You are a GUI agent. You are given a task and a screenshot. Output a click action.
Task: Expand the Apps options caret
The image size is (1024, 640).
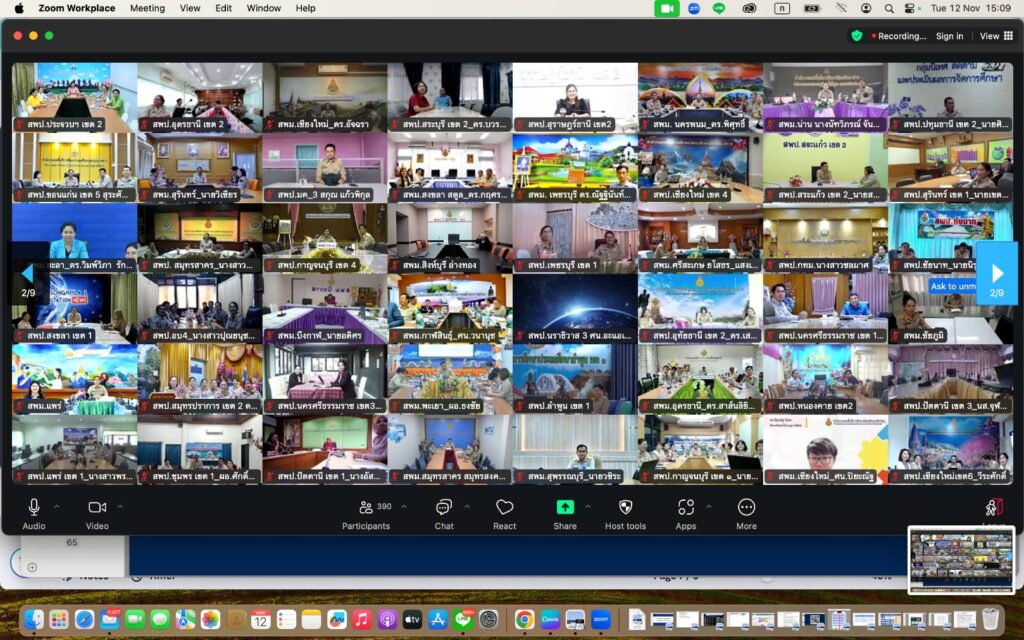coord(709,507)
